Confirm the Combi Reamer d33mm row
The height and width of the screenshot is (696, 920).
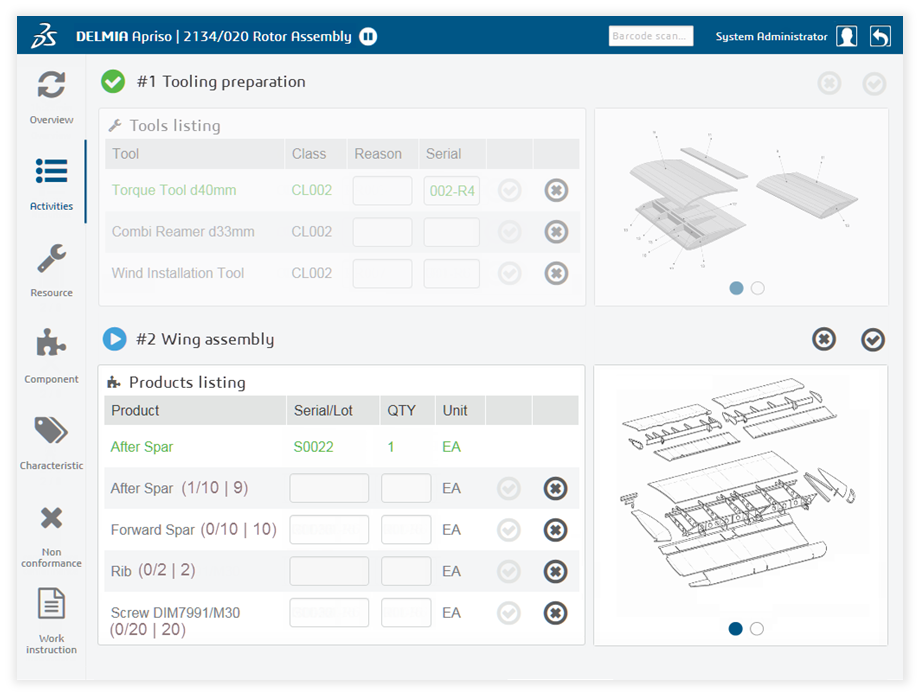(509, 232)
